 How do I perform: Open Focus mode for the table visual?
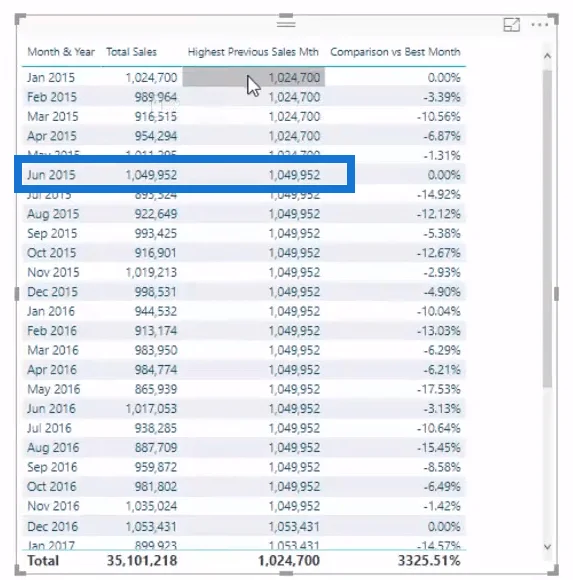tap(512, 25)
